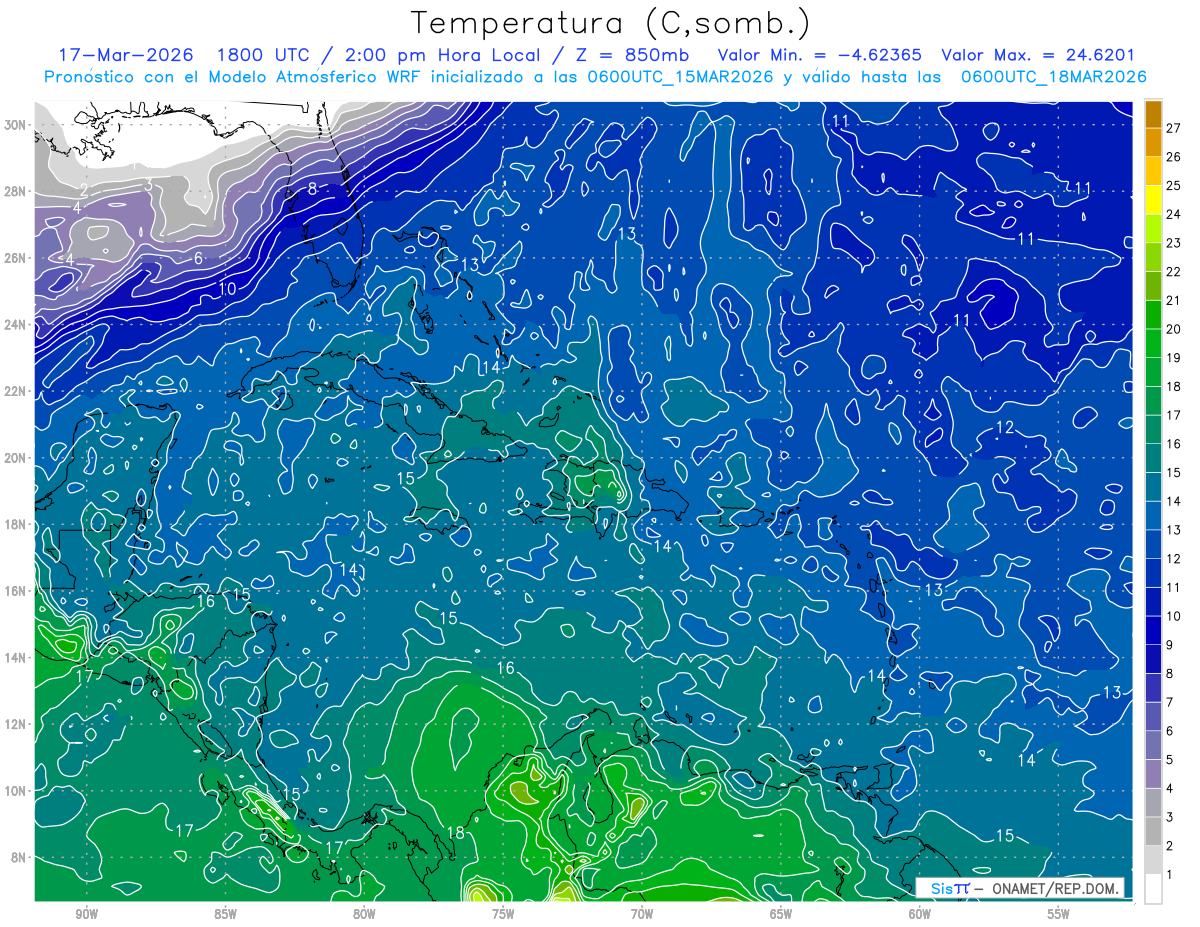Select the "ONAMET/REP.DOM." credit label
1200x927 pixels.
pos(1054,888)
